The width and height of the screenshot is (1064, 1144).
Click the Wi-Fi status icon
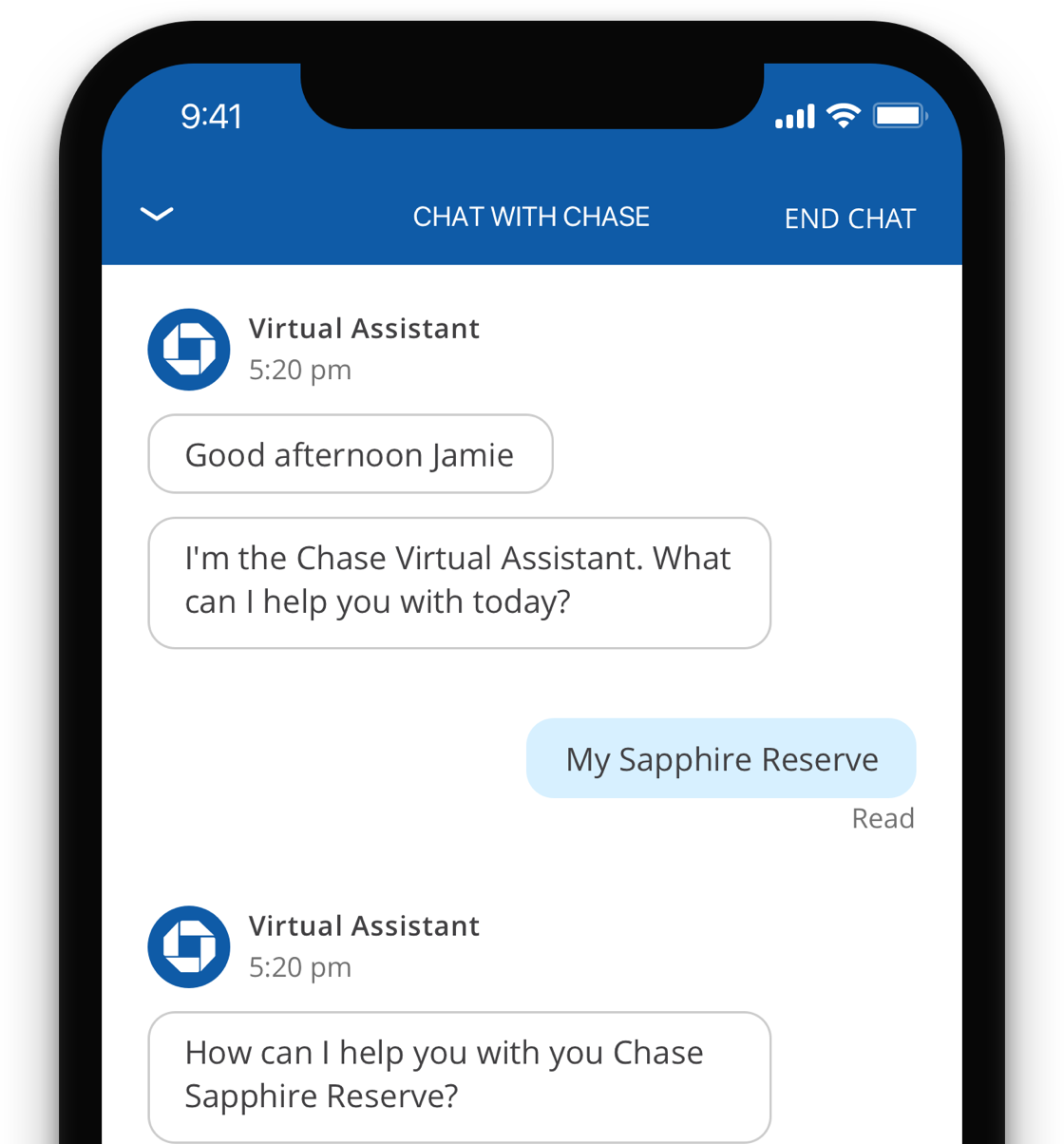tap(844, 116)
